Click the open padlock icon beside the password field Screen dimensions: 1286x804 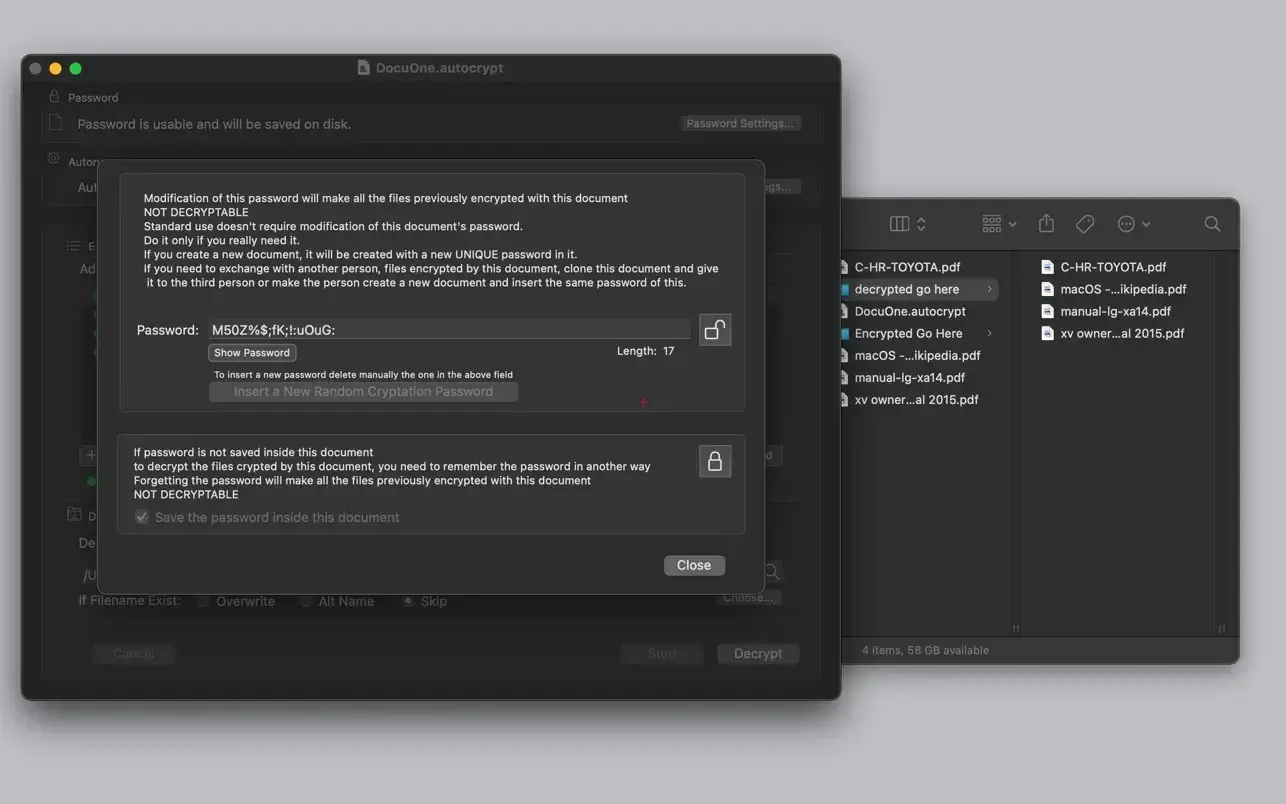tap(714, 330)
